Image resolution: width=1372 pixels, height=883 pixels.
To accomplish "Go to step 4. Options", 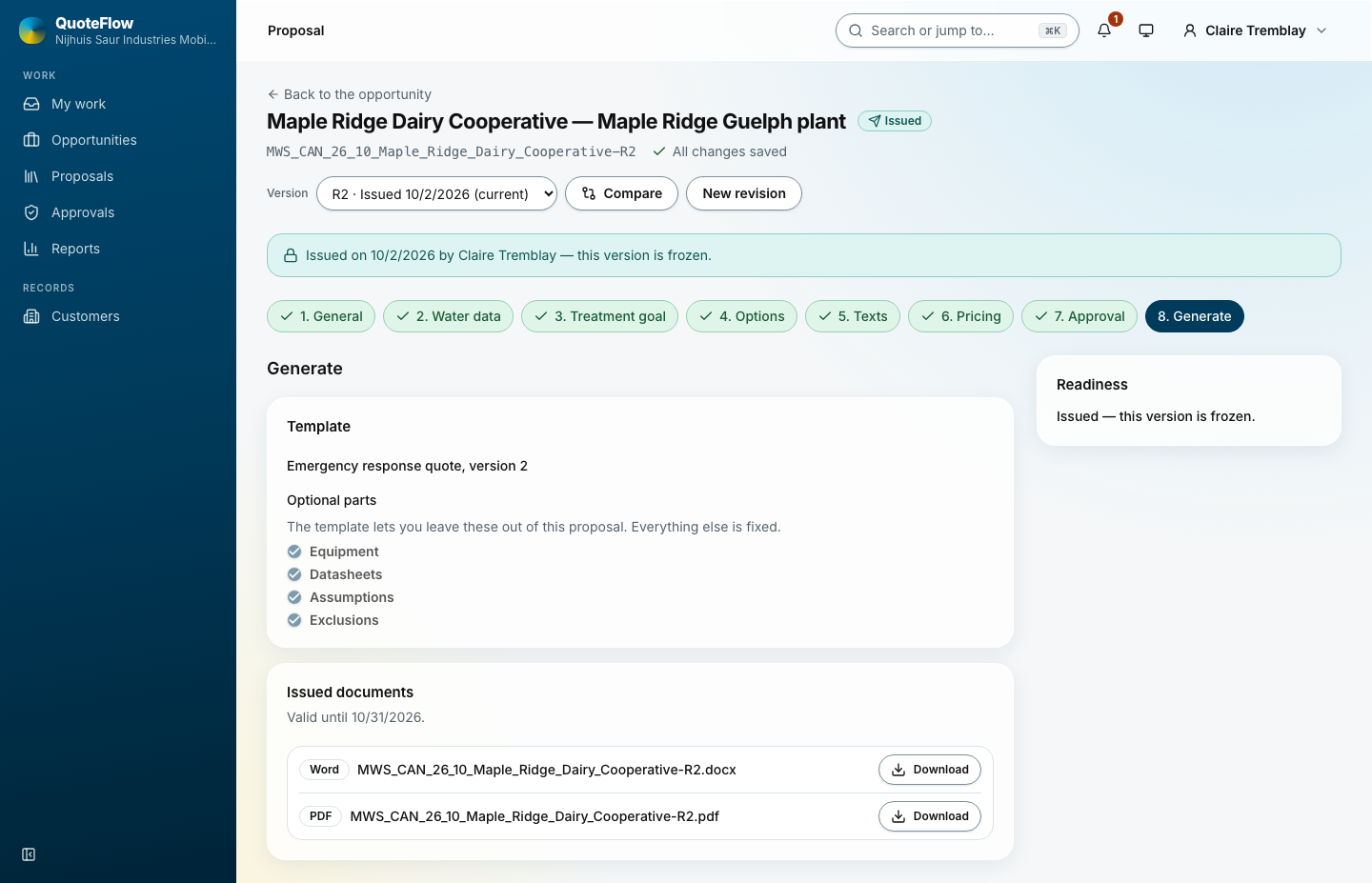I will coord(741,316).
